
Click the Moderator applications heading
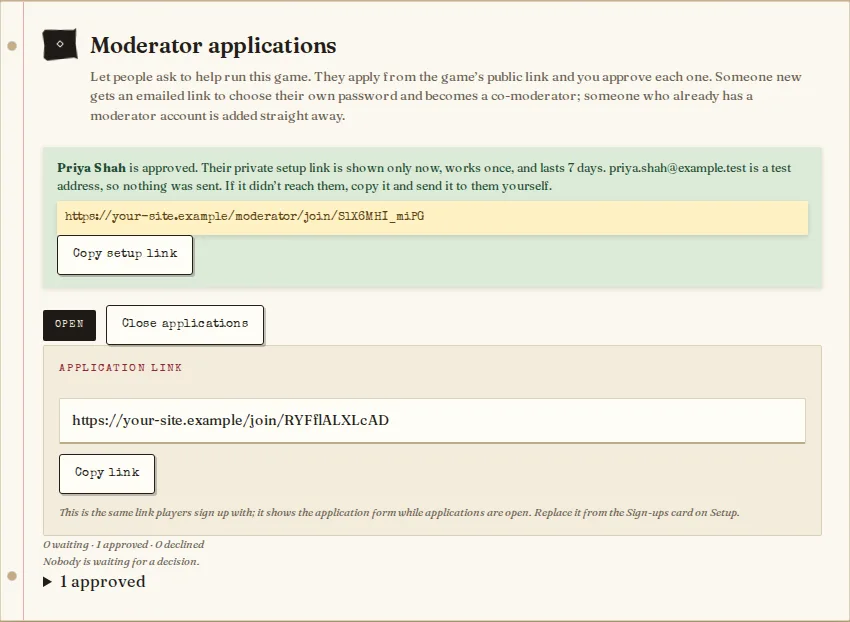213,45
